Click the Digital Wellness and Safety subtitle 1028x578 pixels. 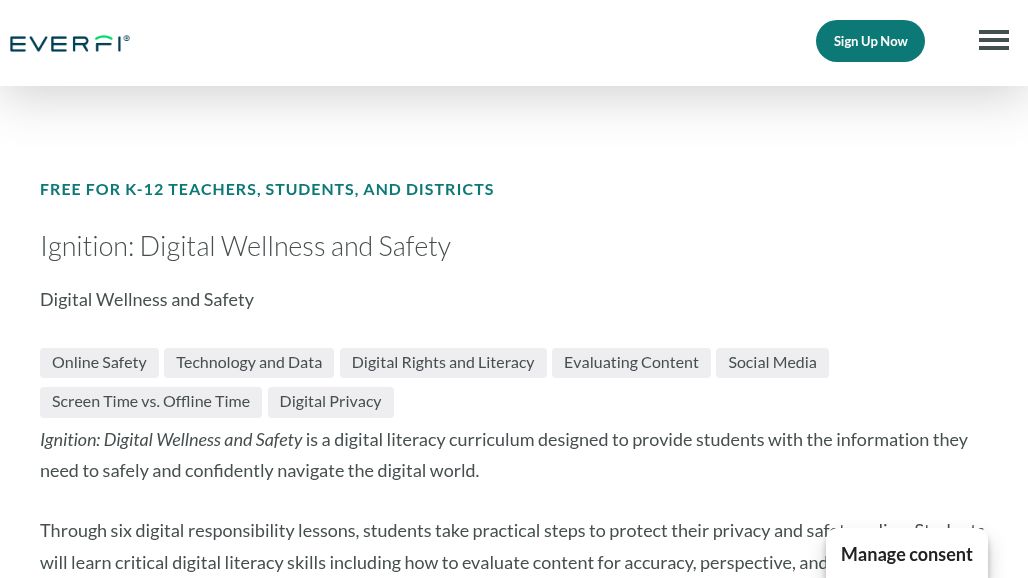[x=147, y=300]
